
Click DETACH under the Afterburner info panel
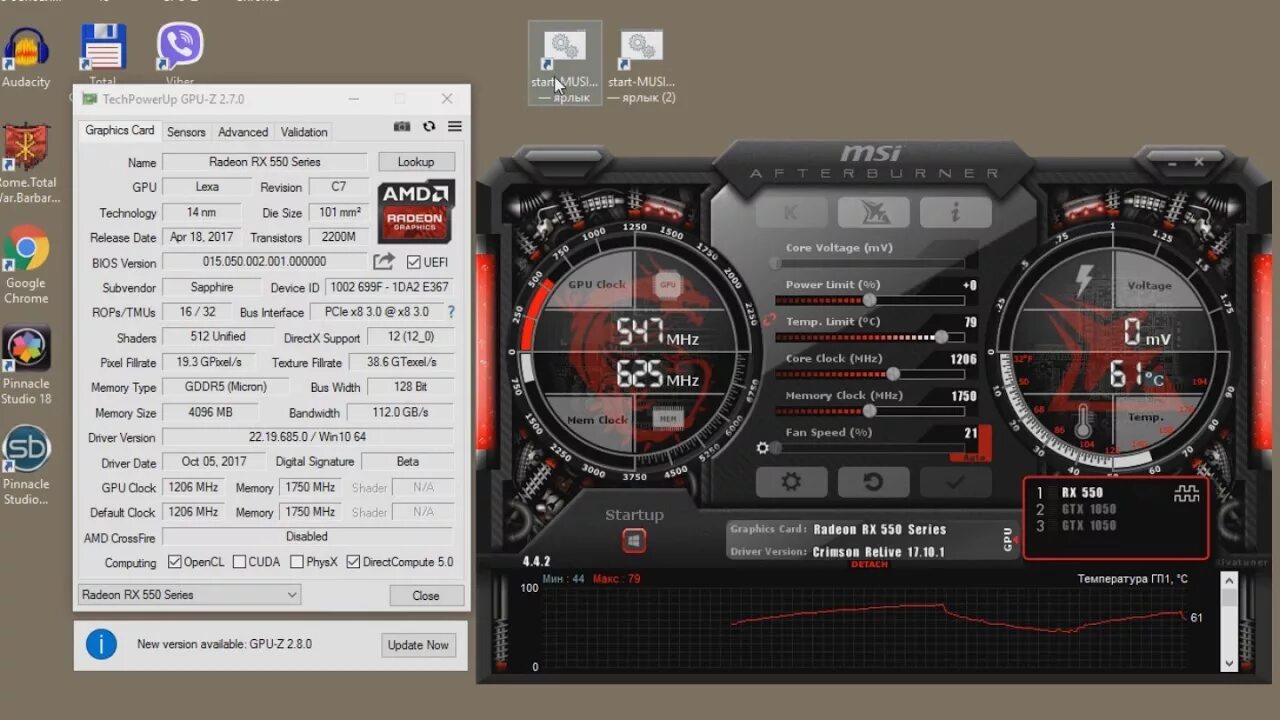(869, 565)
